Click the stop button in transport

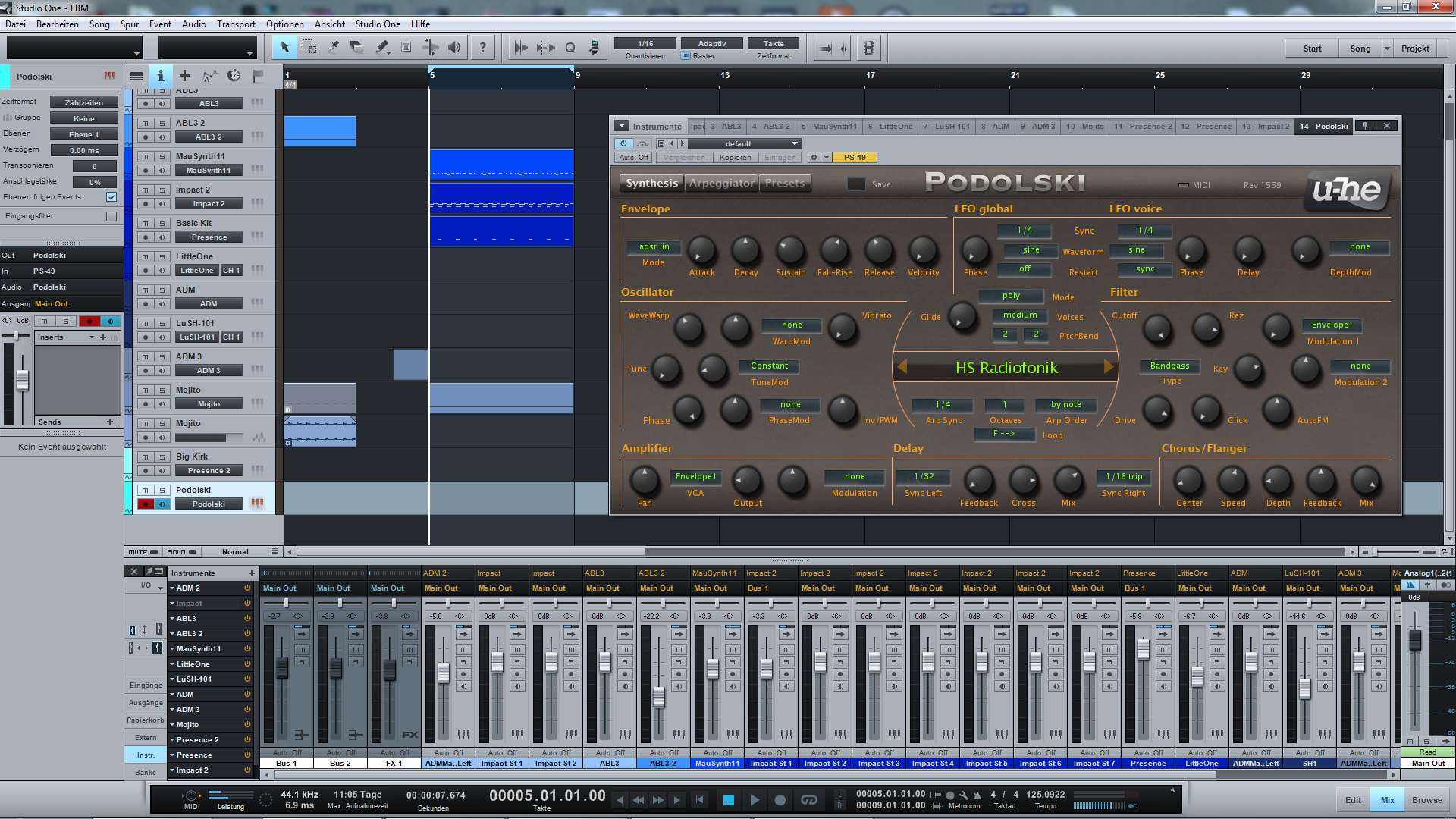[729, 799]
